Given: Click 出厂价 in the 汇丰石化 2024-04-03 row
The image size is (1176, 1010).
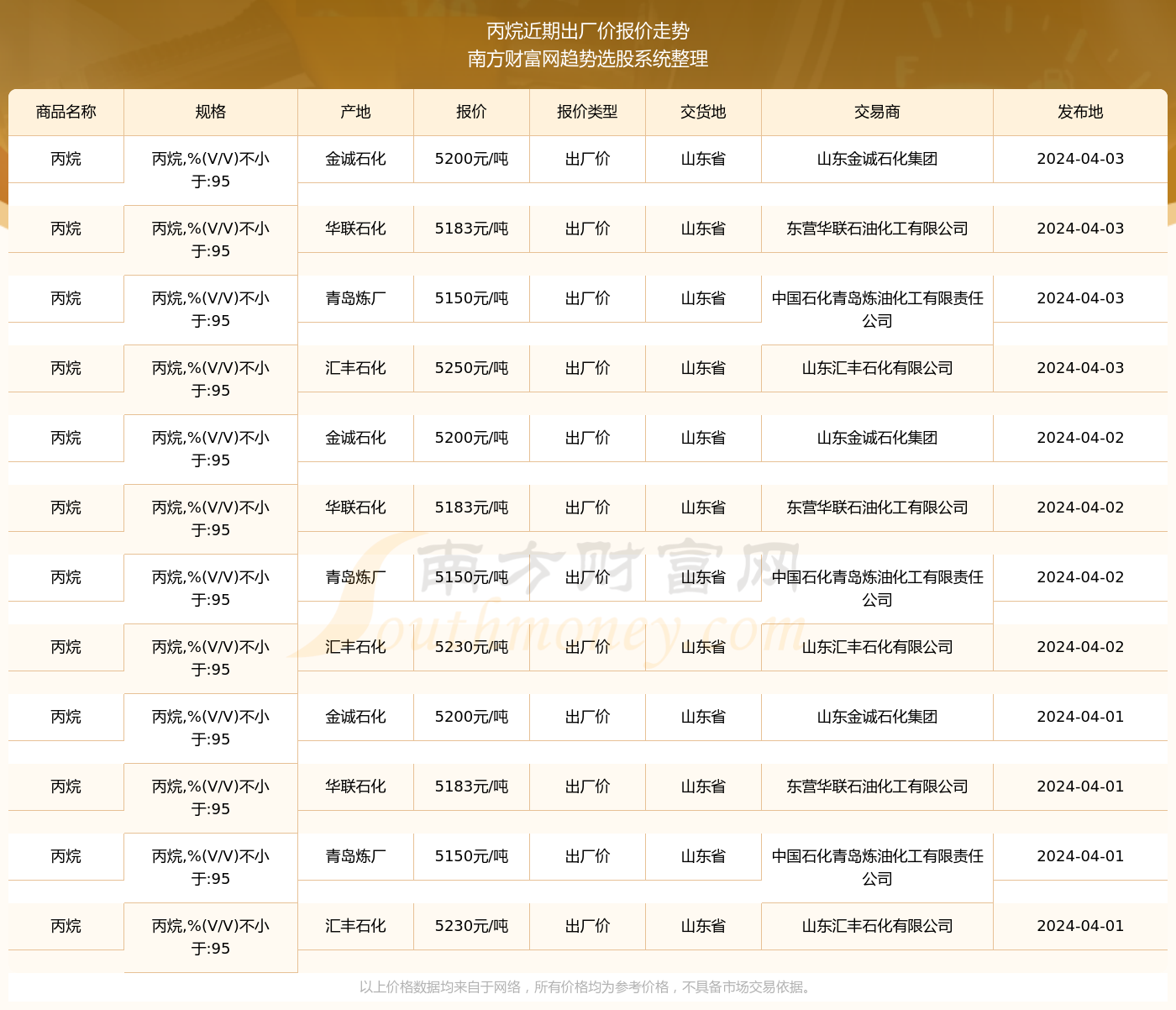Looking at the screenshot, I should (587, 368).
